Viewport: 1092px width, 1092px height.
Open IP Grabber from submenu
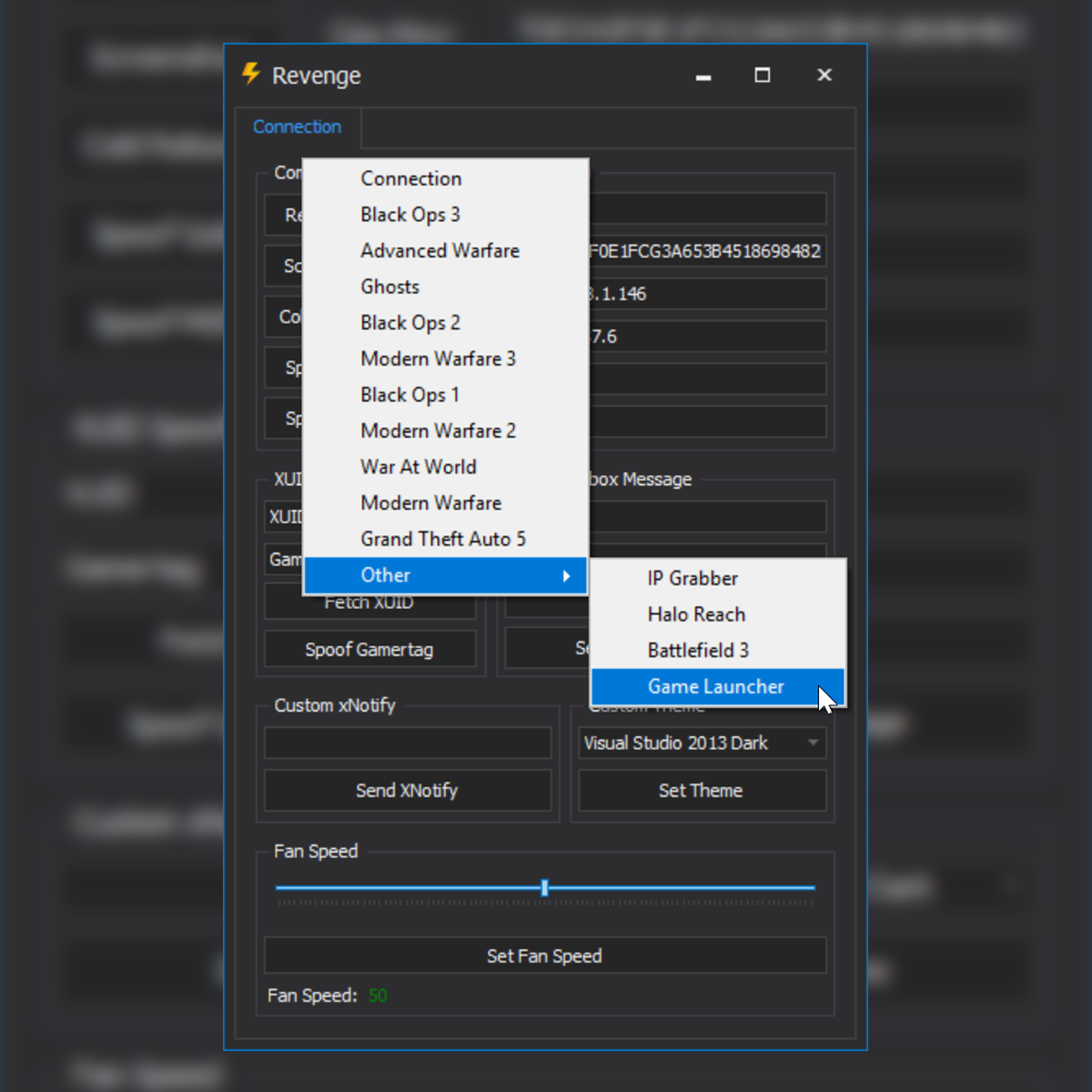click(x=693, y=579)
